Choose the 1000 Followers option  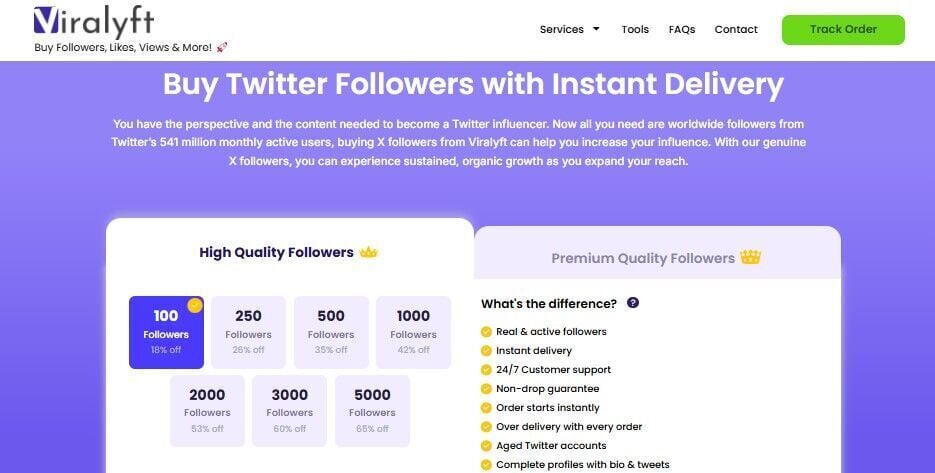click(x=413, y=332)
